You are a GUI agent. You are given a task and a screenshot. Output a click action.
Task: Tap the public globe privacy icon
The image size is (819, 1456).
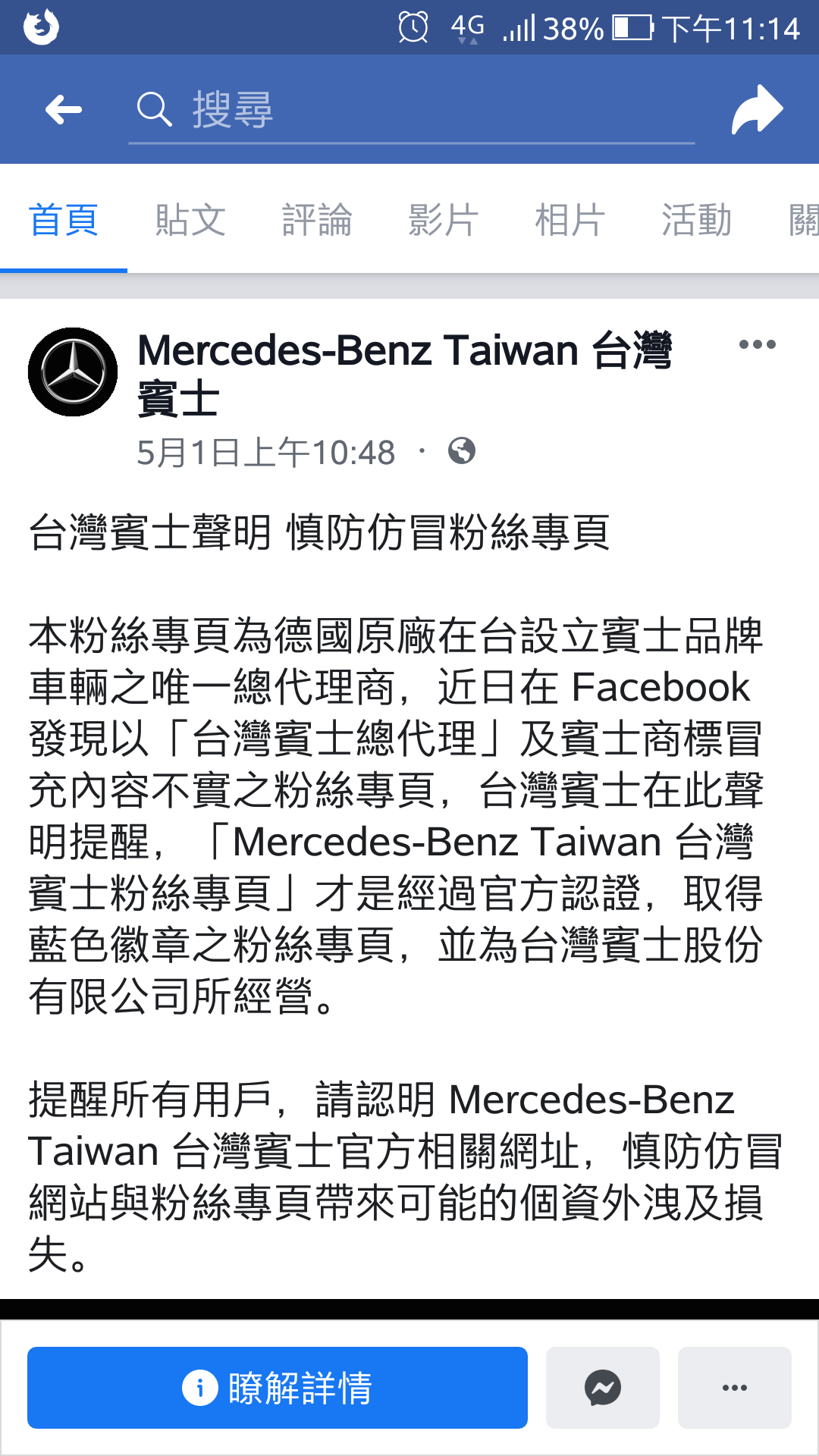pyautogui.click(x=461, y=451)
